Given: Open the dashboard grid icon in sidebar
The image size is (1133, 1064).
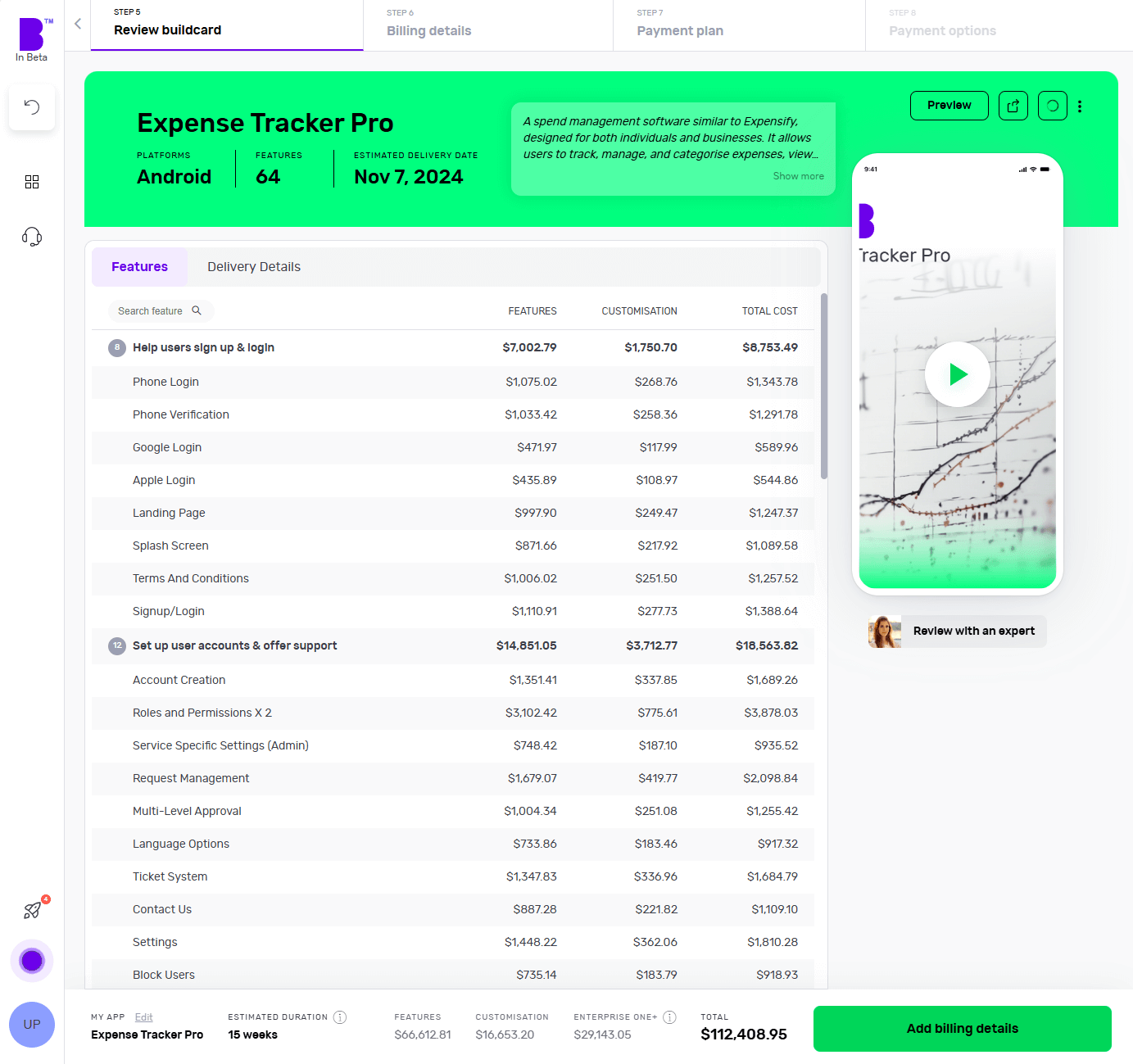Looking at the screenshot, I should (x=32, y=182).
